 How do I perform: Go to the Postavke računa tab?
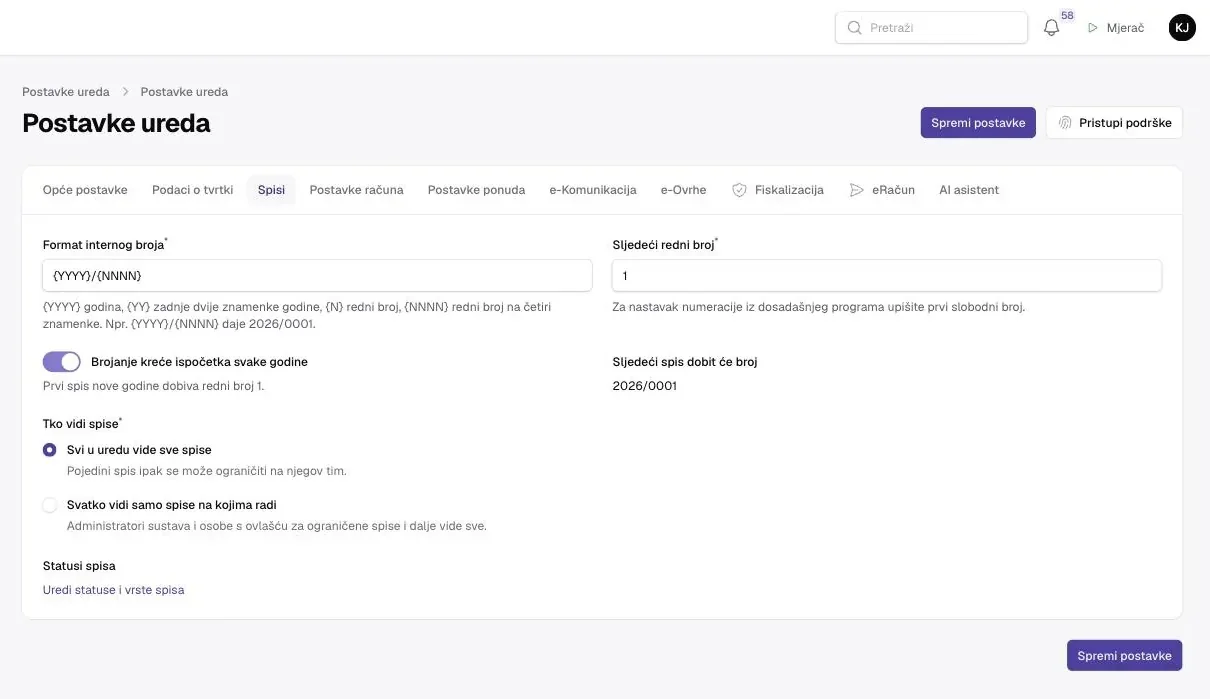click(357, 190)
